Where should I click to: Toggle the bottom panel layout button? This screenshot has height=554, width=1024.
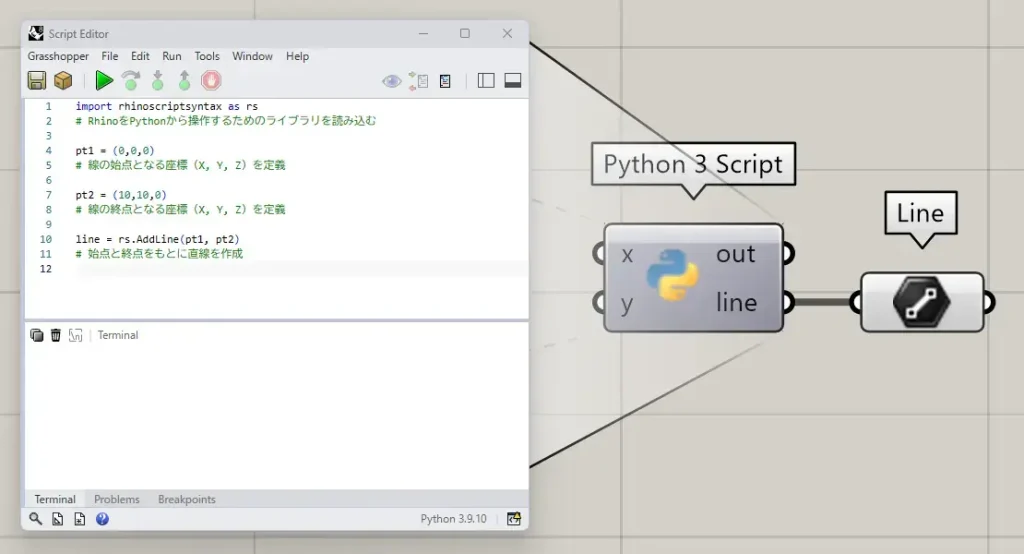tap(513, 81)
